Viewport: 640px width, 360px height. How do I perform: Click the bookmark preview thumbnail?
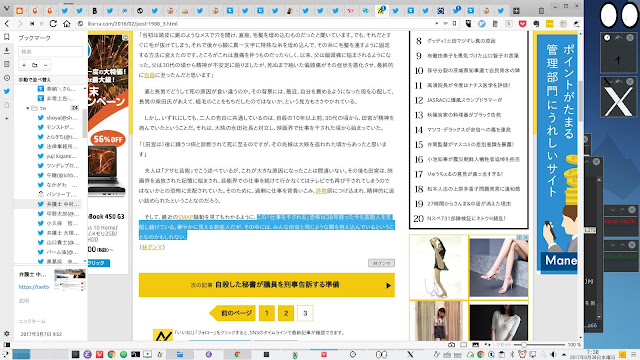tap(70, 280)
